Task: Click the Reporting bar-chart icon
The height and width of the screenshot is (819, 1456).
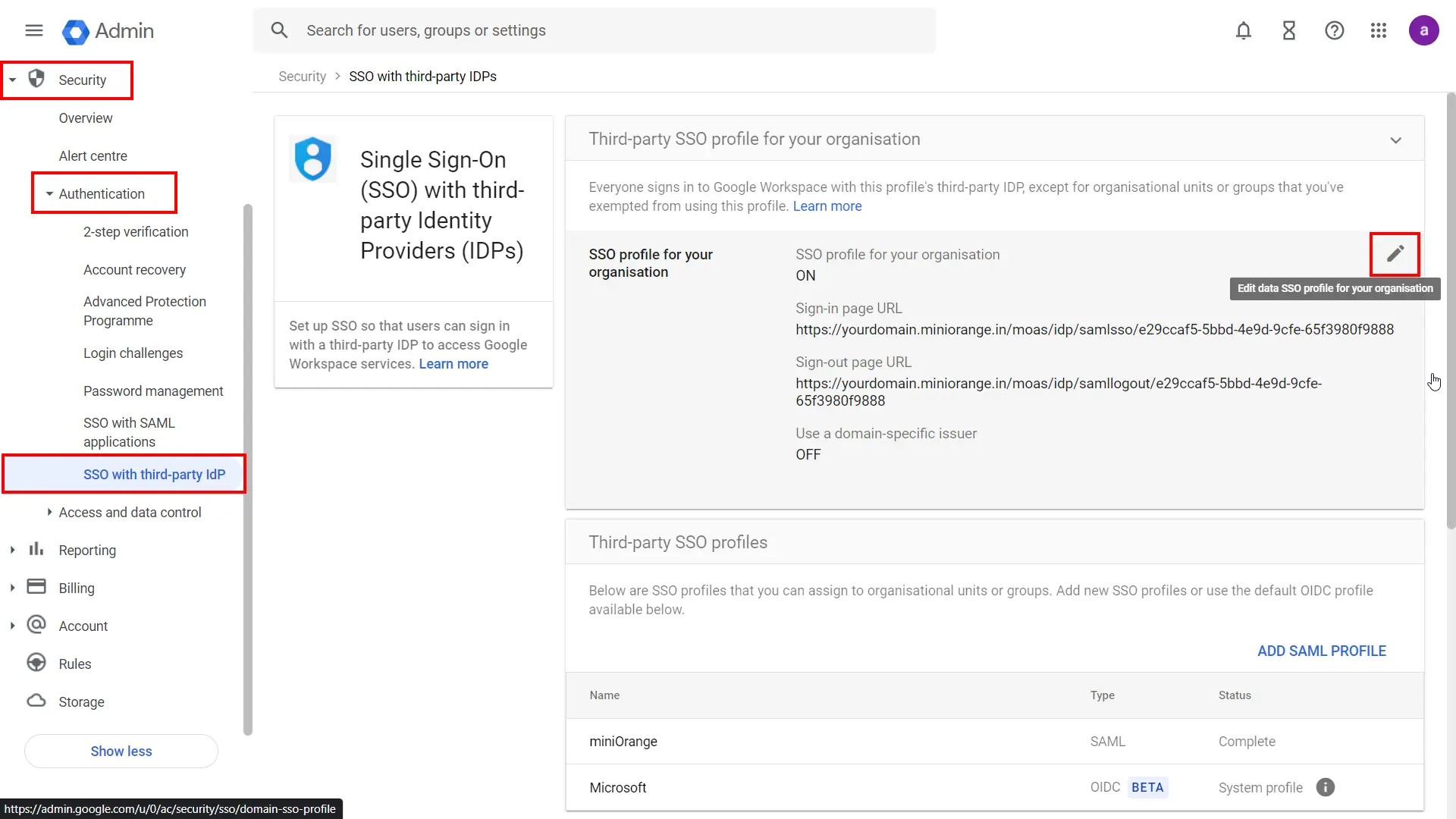Action: [36, 549]
